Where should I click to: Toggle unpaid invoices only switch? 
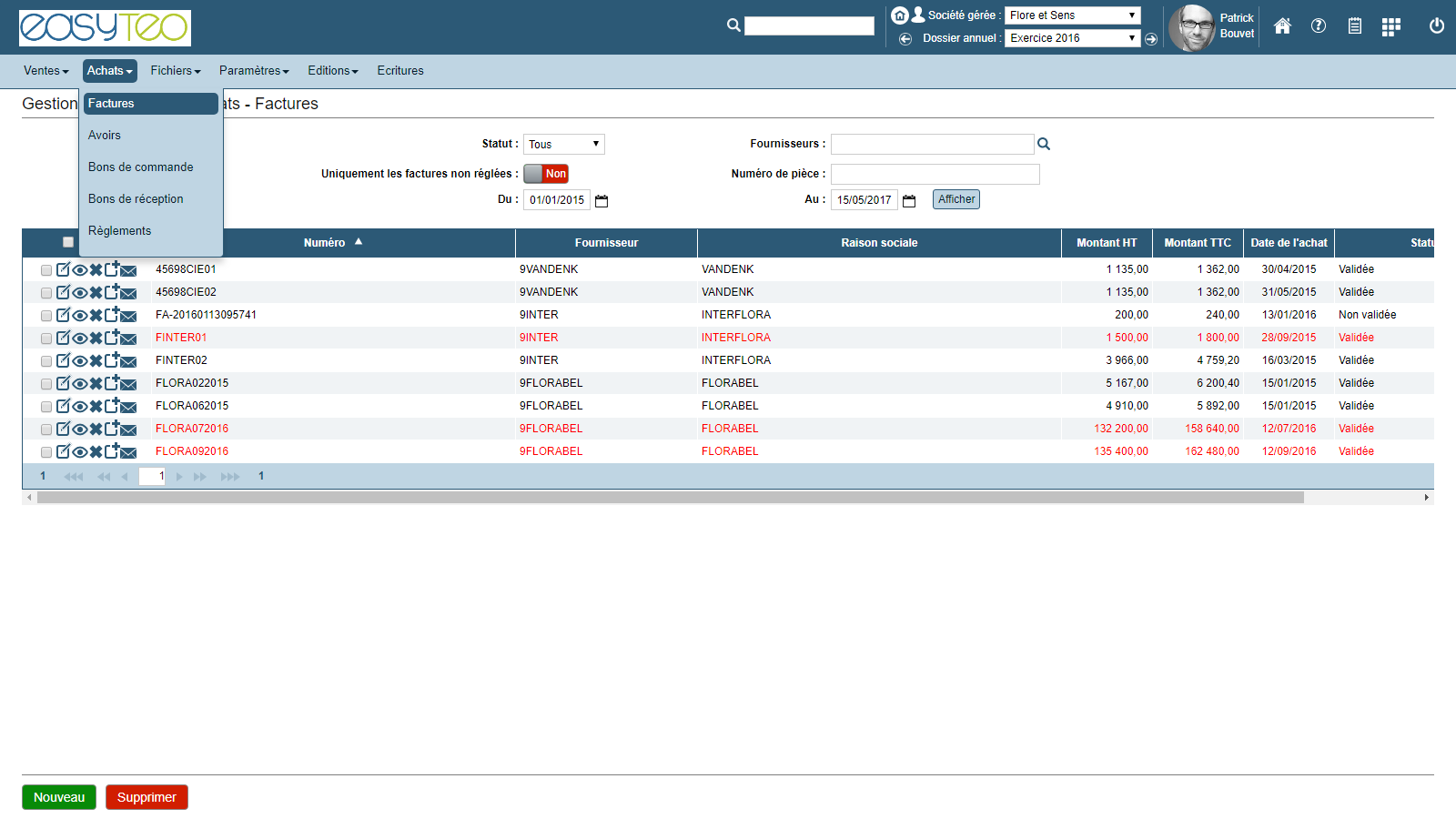(546, 174)
